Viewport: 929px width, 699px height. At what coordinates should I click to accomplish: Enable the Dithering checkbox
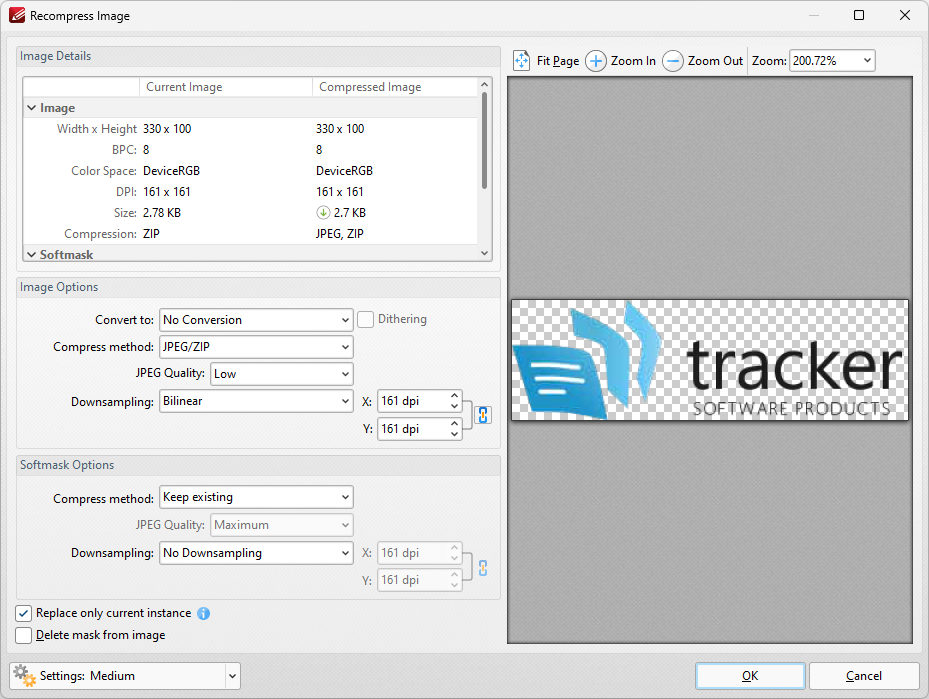(366, 319)
